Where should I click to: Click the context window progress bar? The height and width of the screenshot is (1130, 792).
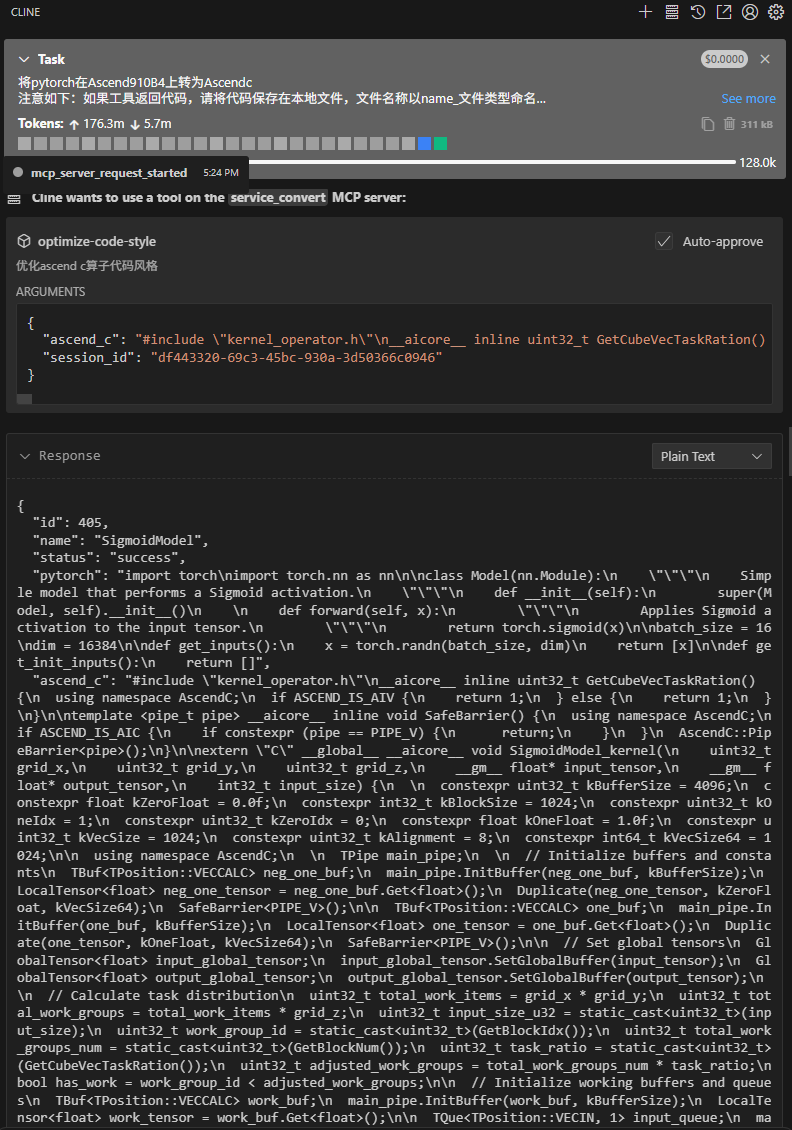490,162
